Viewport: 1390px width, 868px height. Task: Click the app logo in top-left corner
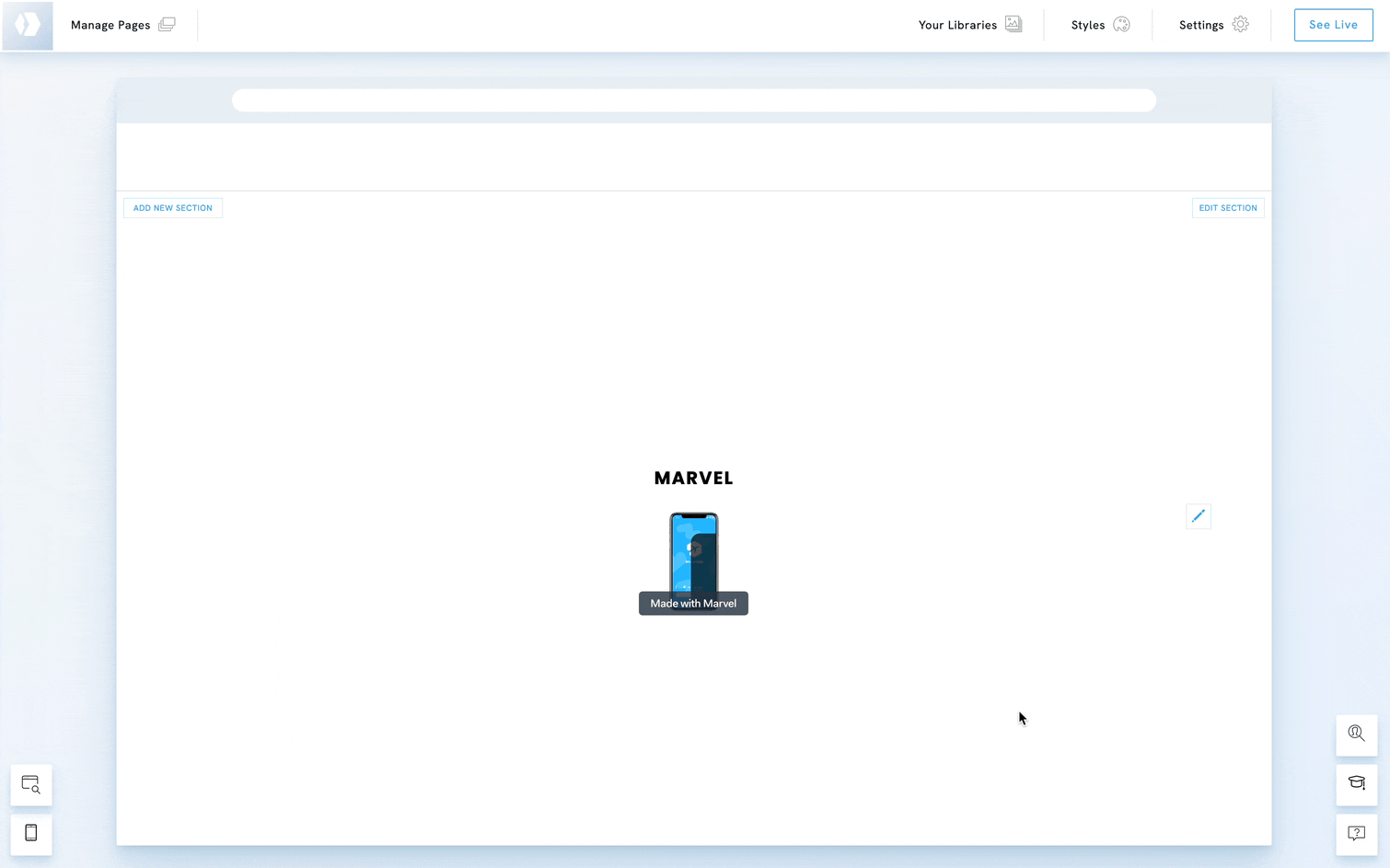click(28, 25)
